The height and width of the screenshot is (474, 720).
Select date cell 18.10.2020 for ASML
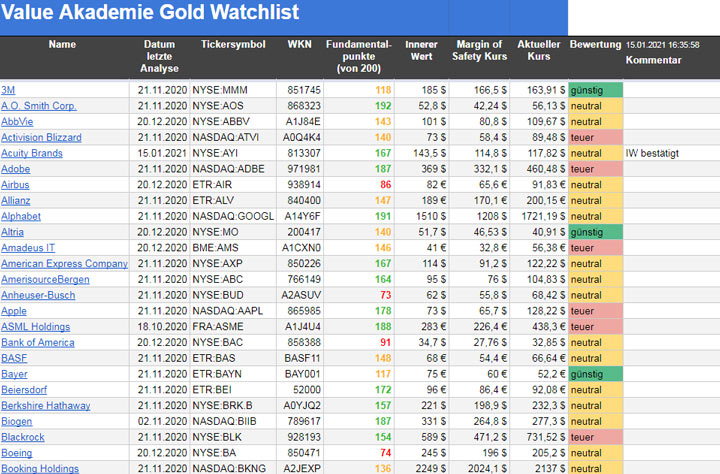pos(160,327)
